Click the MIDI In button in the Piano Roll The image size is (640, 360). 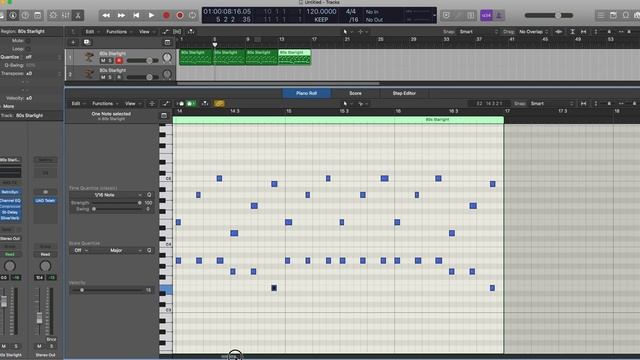click(180, 104)
